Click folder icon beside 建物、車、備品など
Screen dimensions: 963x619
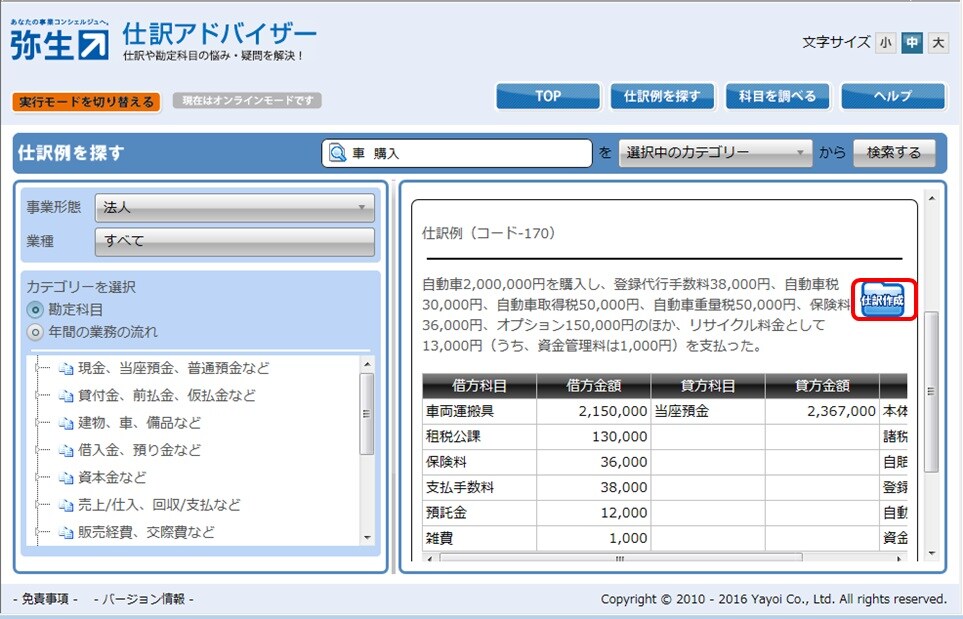(67, 423)
